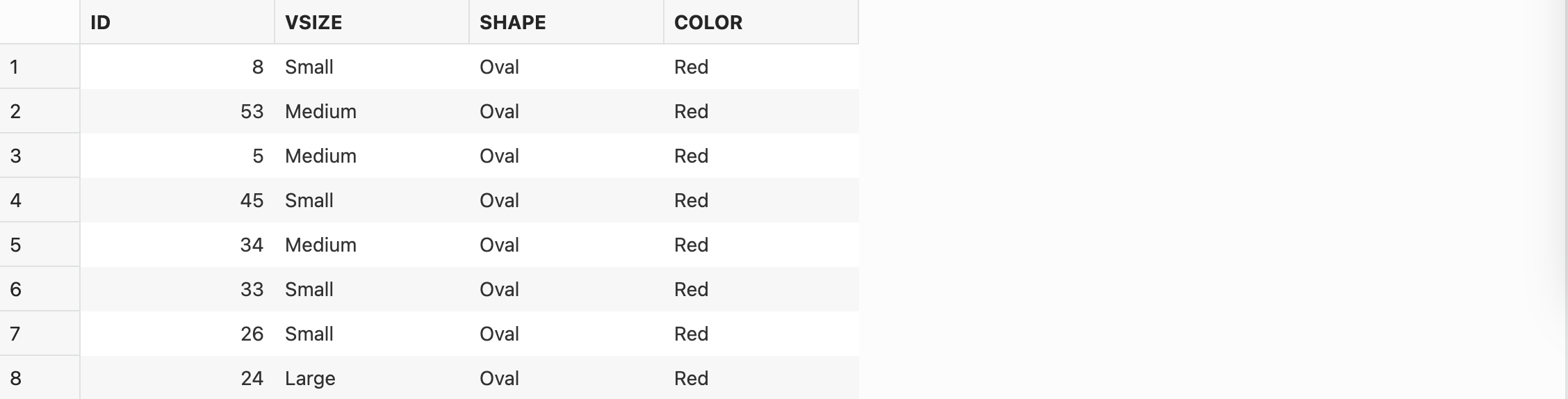Click the ID cell showing 33
This screenshot has width=1568, height=399.
point(177,289)
